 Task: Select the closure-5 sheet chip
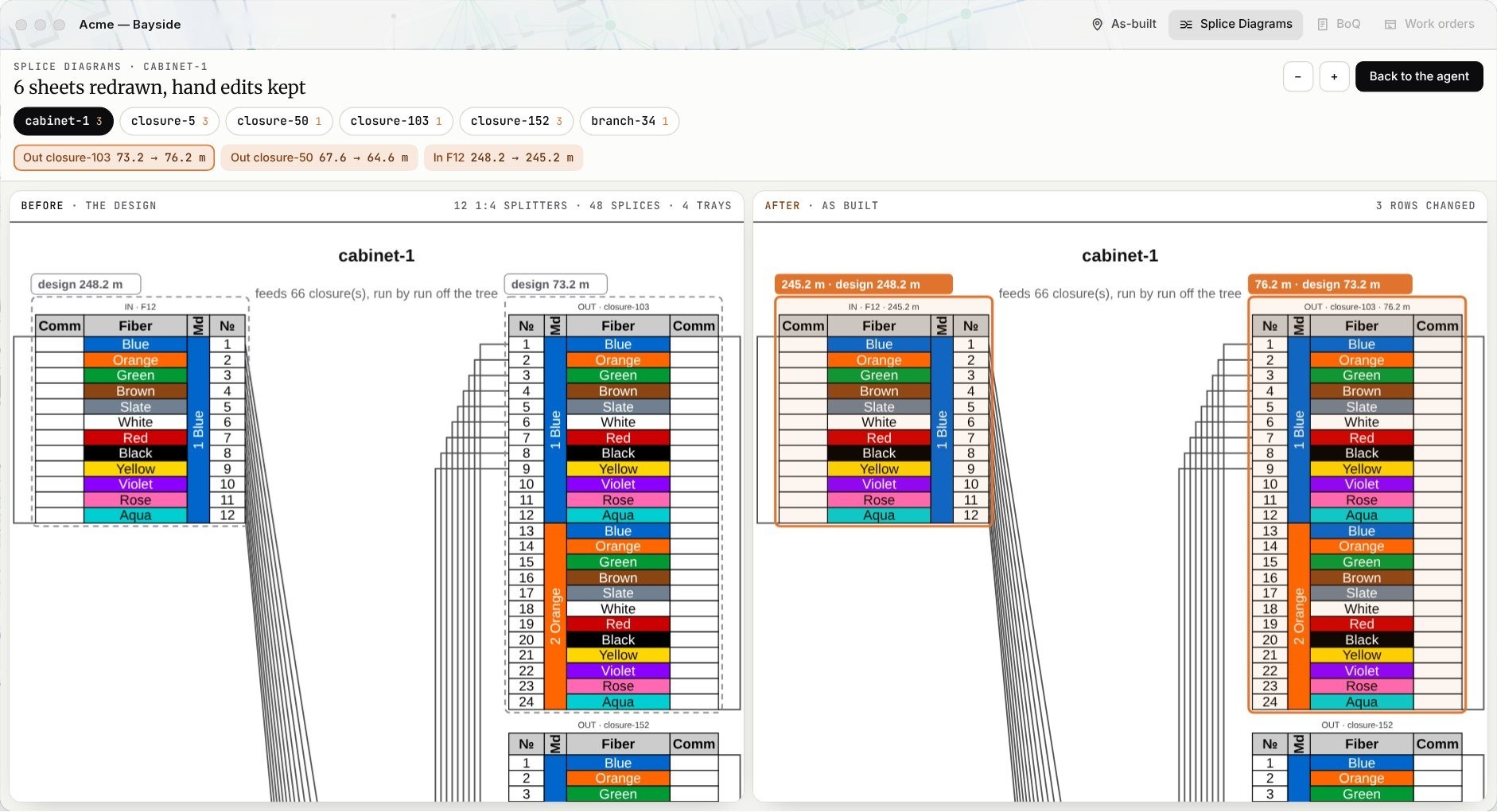(169, 121)
